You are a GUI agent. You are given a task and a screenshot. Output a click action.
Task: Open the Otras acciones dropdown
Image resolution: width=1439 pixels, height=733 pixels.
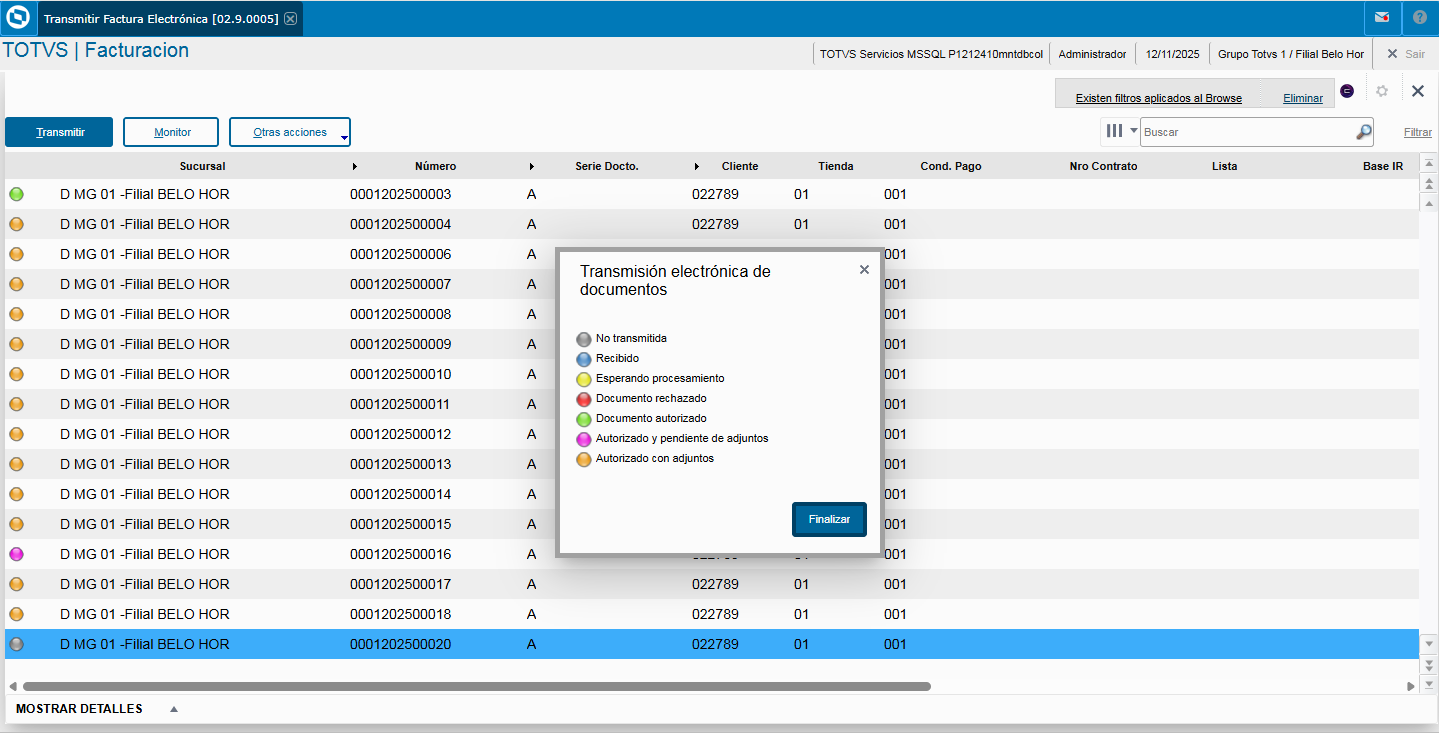point(290,132)
